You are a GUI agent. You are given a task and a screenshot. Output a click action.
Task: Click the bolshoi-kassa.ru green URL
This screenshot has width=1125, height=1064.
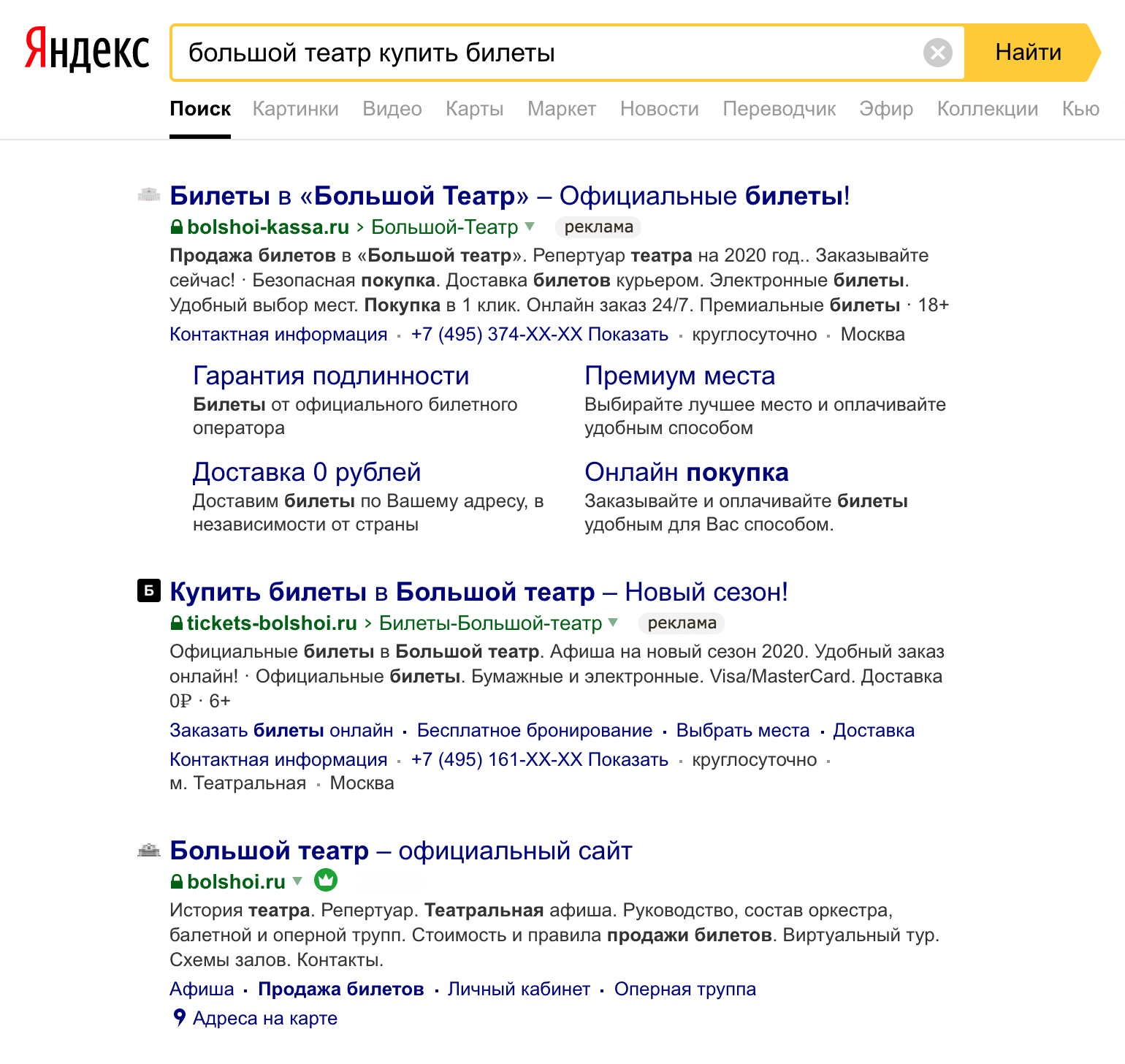pyautogui.click(x=268, y=227)
